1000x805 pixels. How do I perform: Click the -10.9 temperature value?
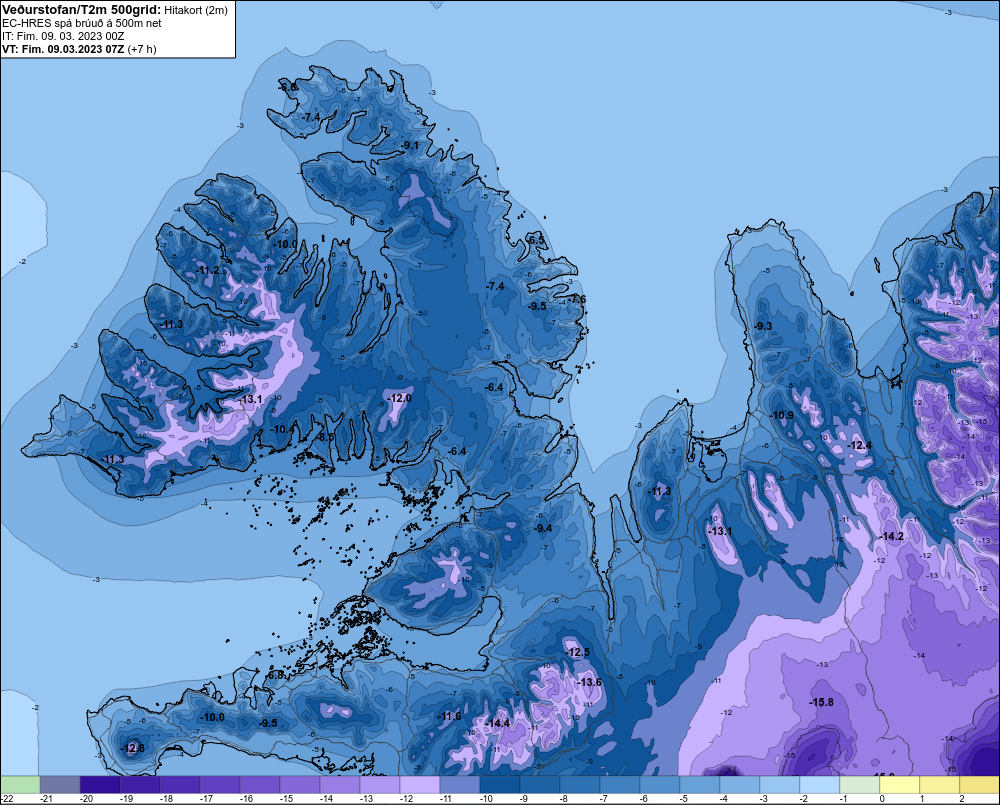point(782,415)
